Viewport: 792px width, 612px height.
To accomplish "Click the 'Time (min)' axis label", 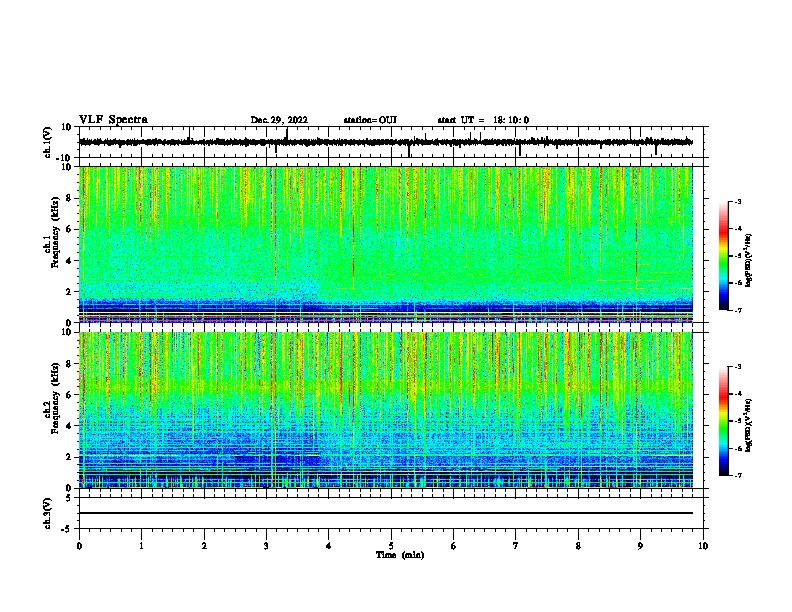I will (x=400, y=555).
